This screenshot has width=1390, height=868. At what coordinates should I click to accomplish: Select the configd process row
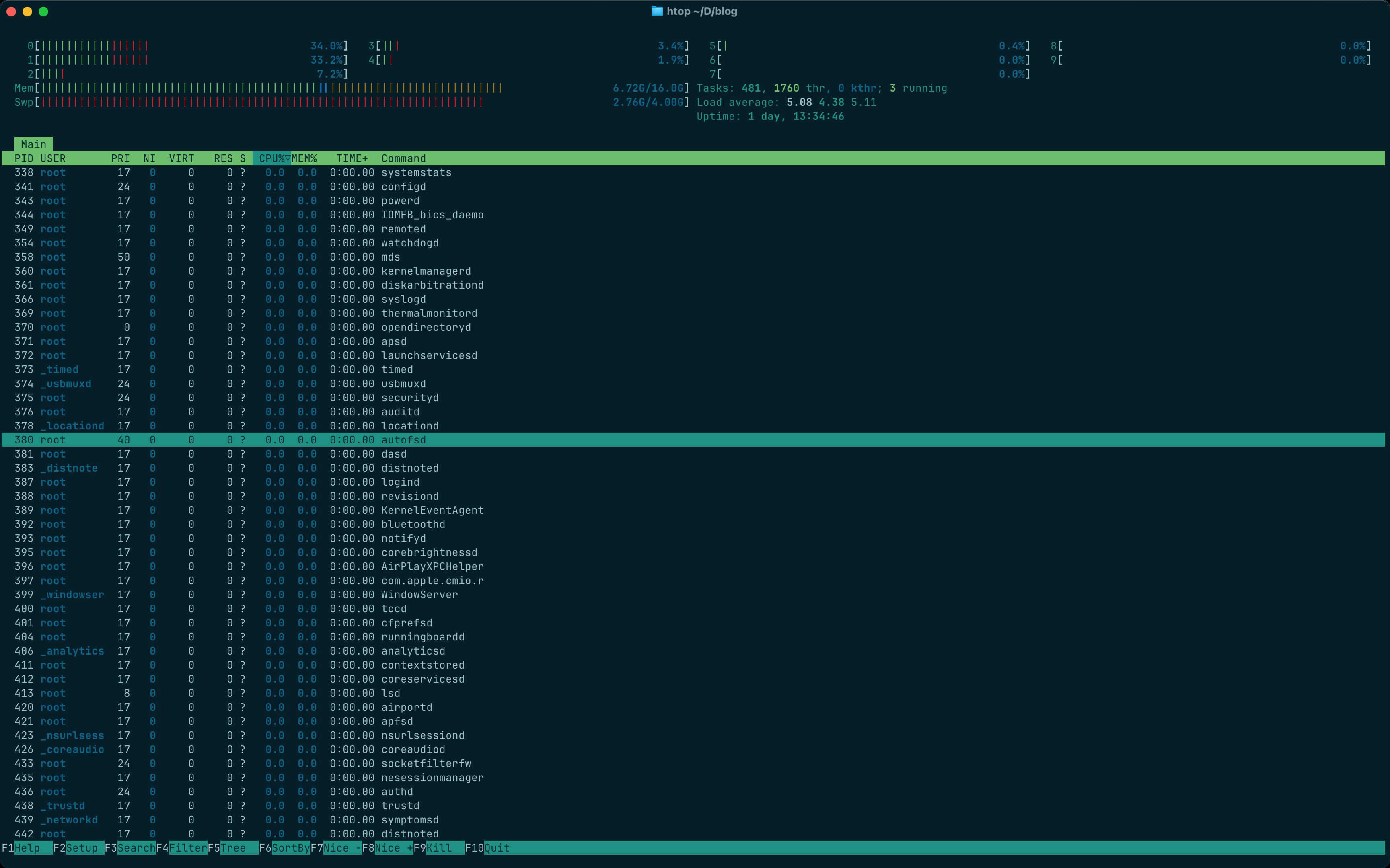tap(693, 187)
